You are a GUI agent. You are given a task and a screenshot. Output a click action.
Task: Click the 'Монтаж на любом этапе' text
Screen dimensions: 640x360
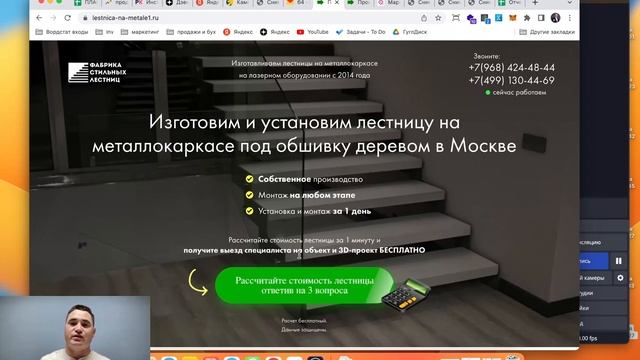click(307, 195)
